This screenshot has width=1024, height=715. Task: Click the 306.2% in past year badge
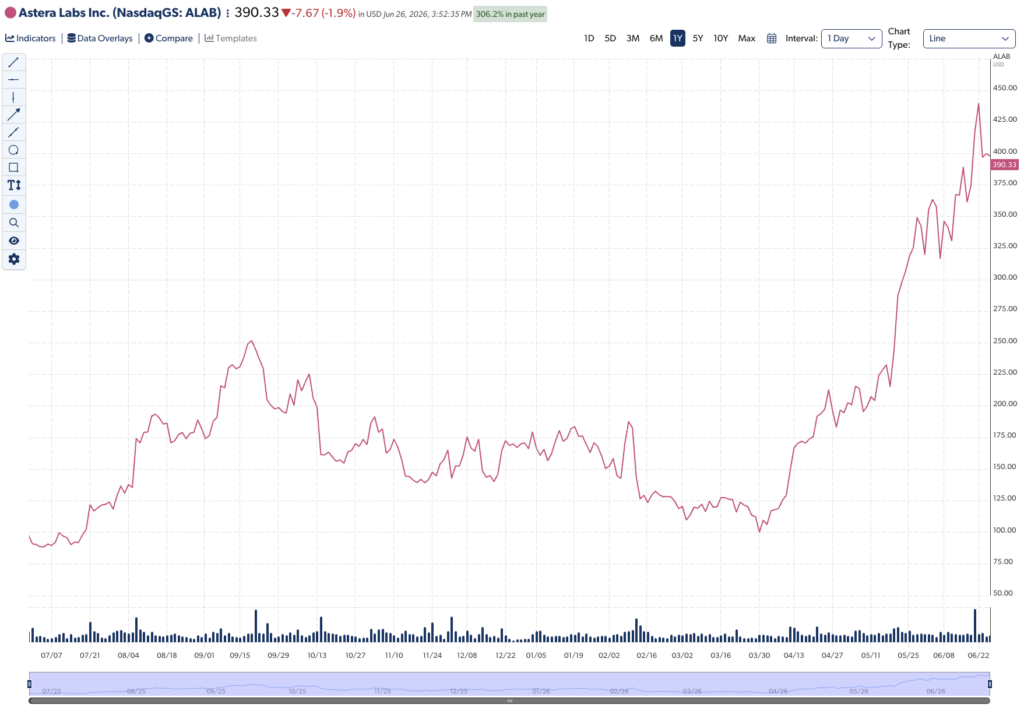pos(510,14)
